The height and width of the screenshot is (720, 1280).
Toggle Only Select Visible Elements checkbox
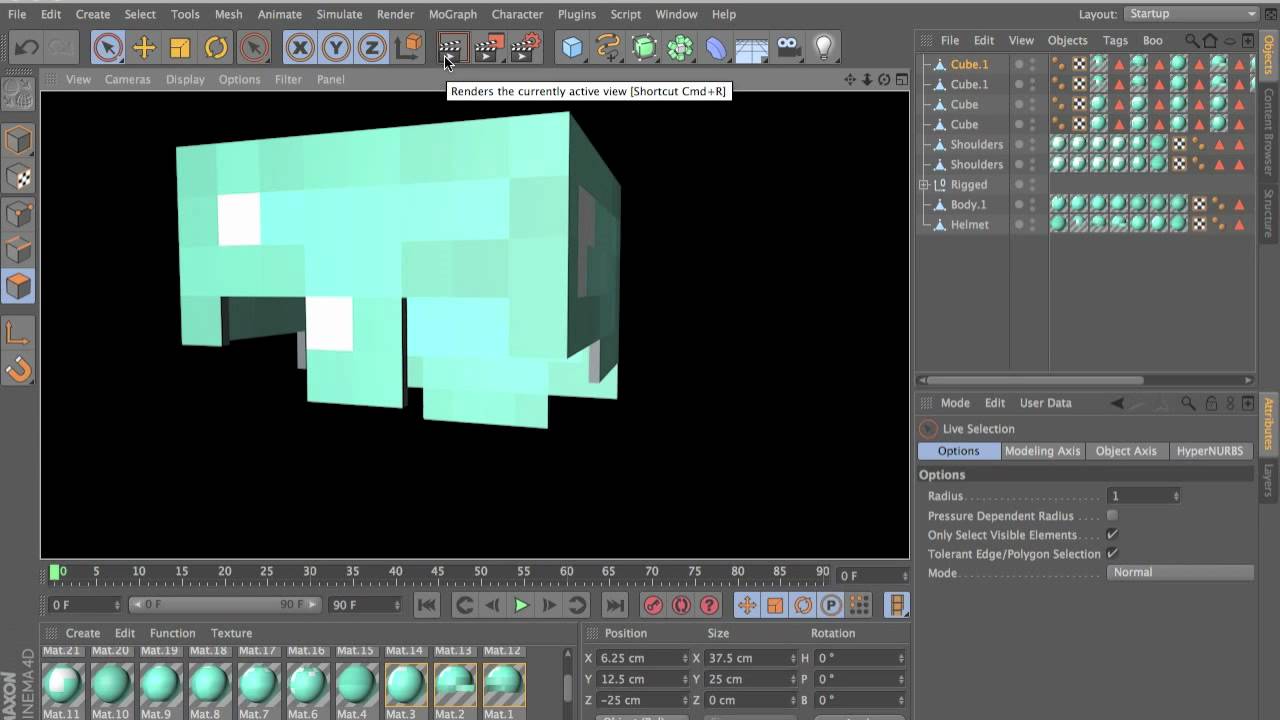click(x=1112, y=535)
